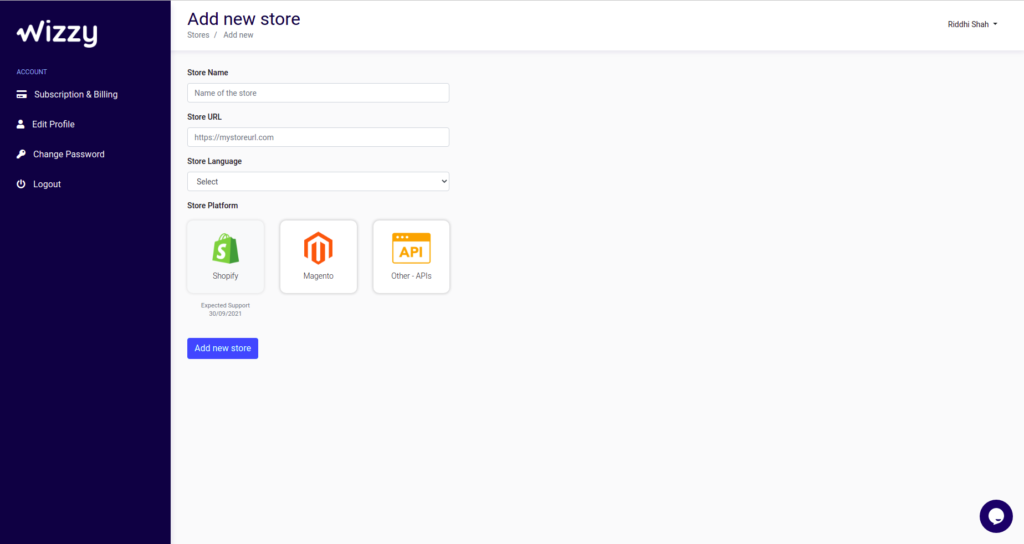The height and width of the screenshot is (544, 1024).
Task: Click the Change Password key icon
Action: [21, 154]
